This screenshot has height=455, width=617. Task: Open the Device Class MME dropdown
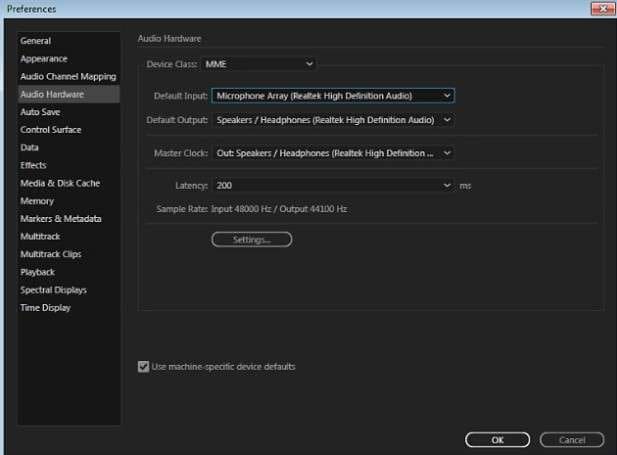(259, 64)
